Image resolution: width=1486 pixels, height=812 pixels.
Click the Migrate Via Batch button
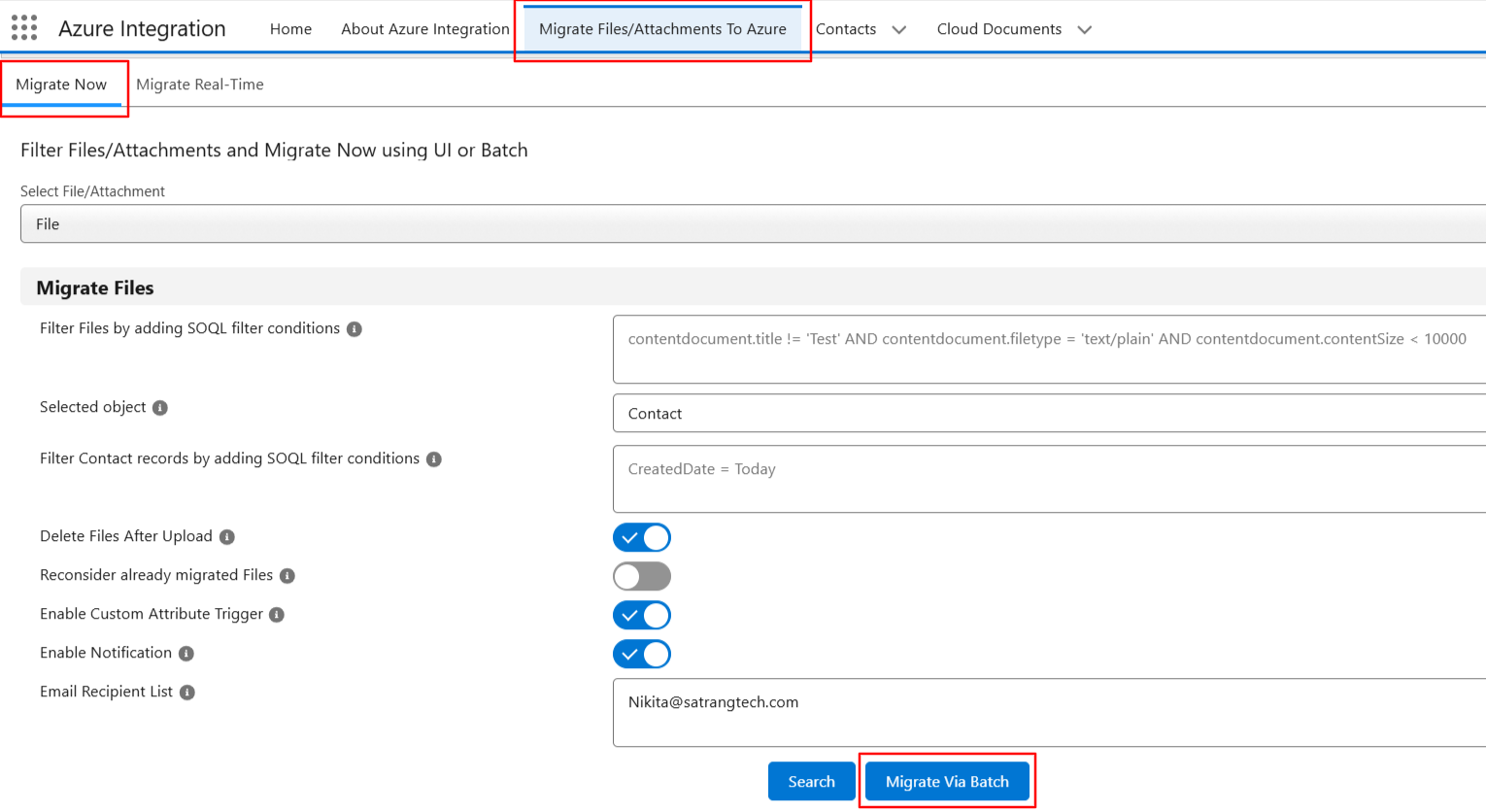click(947, 781)
